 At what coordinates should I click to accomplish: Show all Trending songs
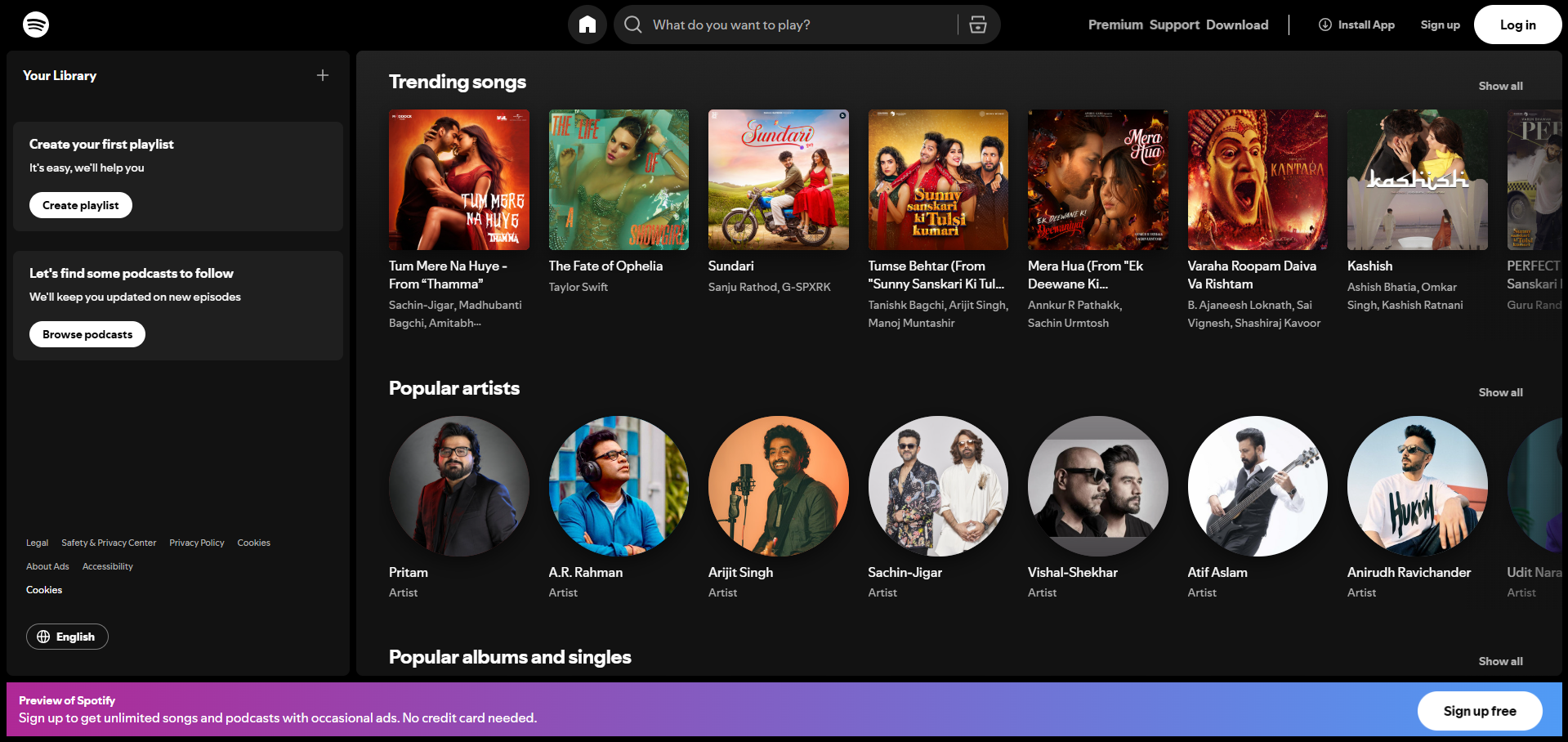click(1500, 86)
